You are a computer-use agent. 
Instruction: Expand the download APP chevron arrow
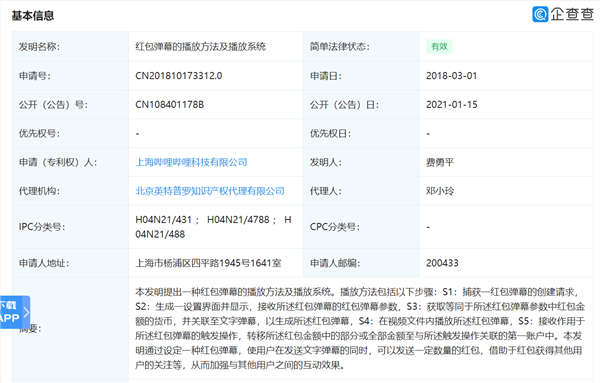pos(26,312)
